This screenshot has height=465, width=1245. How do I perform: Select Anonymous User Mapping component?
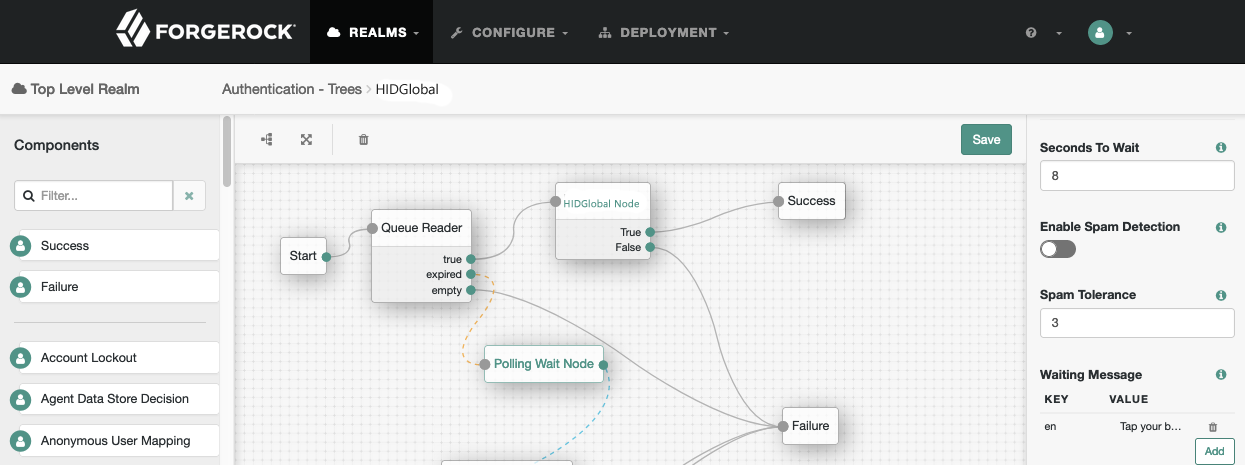point(114,440)
